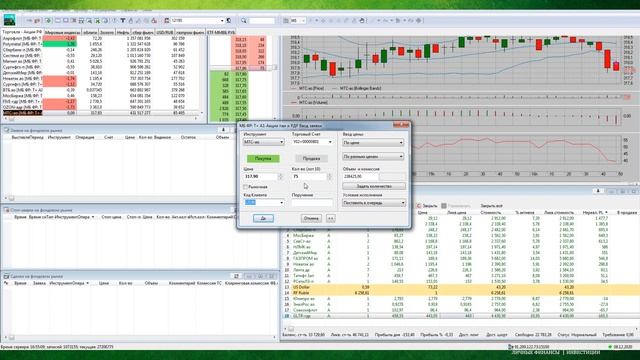Viewport: 640px width, 360px height.
Task: Select the МТС-ао row in quotes table
Action: point(100,113)
